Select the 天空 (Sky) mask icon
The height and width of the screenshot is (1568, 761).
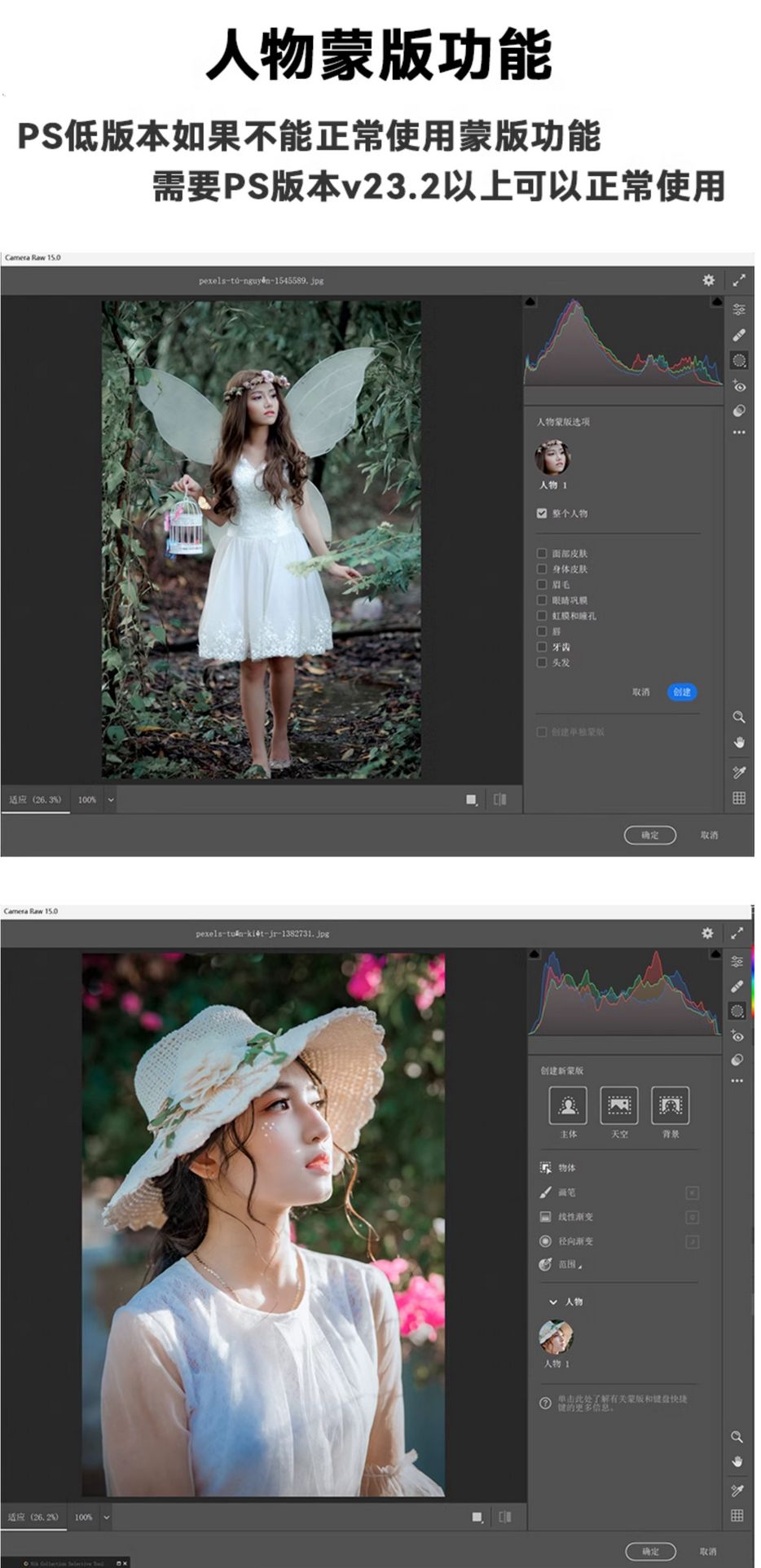point(619,1105)
